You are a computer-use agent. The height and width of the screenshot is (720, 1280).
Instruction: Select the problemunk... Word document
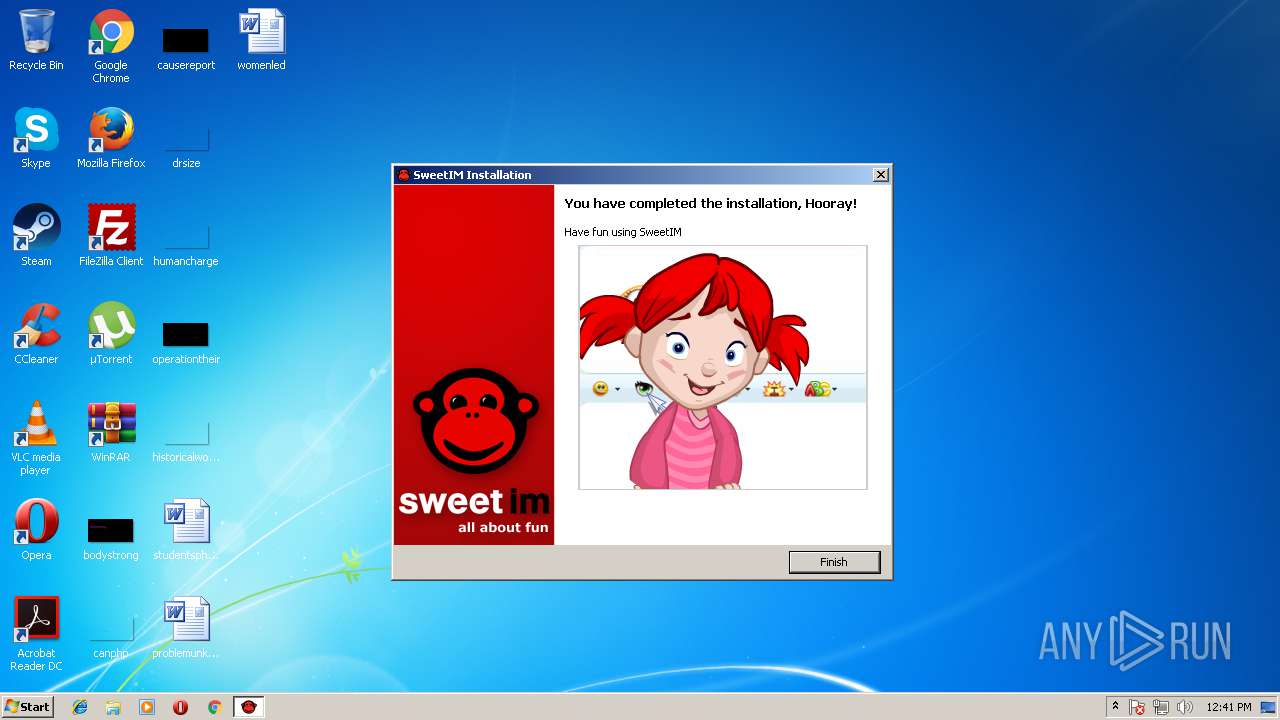(186, 628)
